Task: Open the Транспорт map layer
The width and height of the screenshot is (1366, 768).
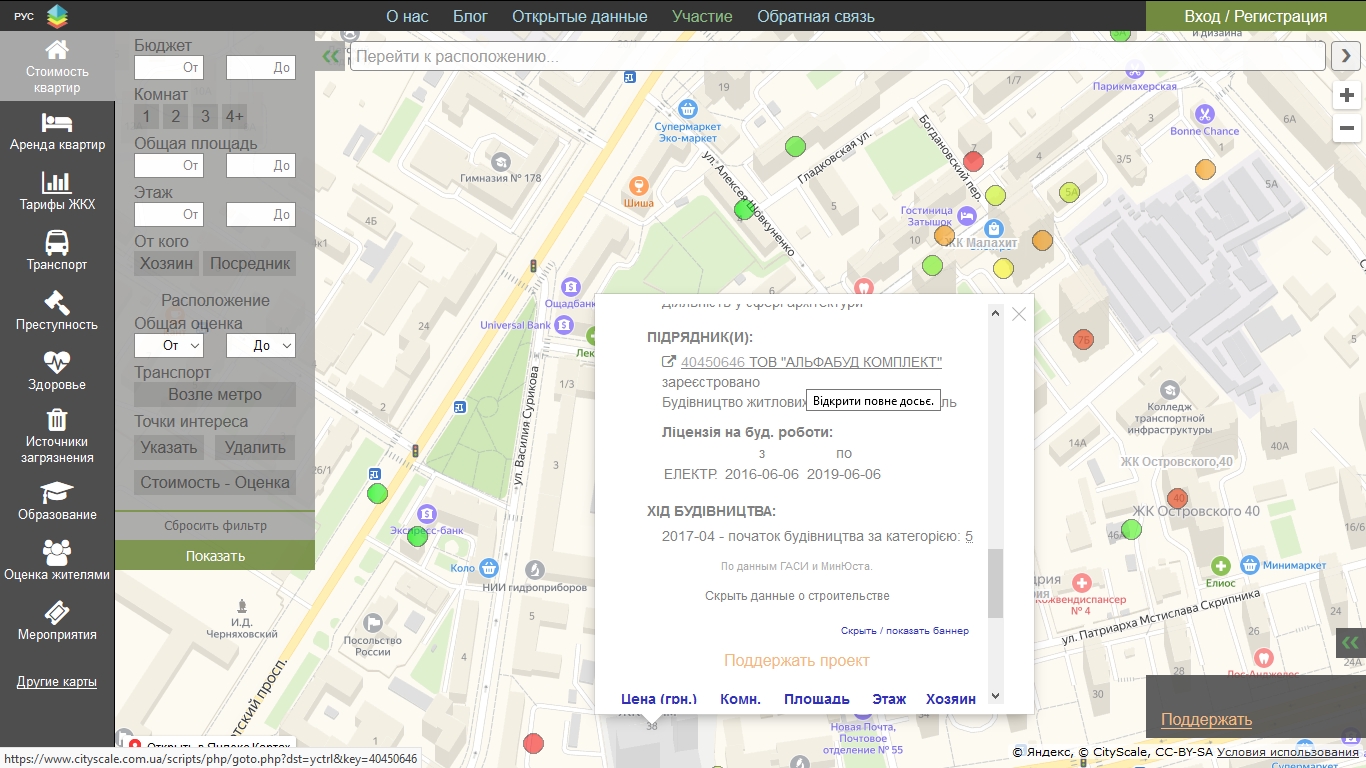Action: click(57, 251)
